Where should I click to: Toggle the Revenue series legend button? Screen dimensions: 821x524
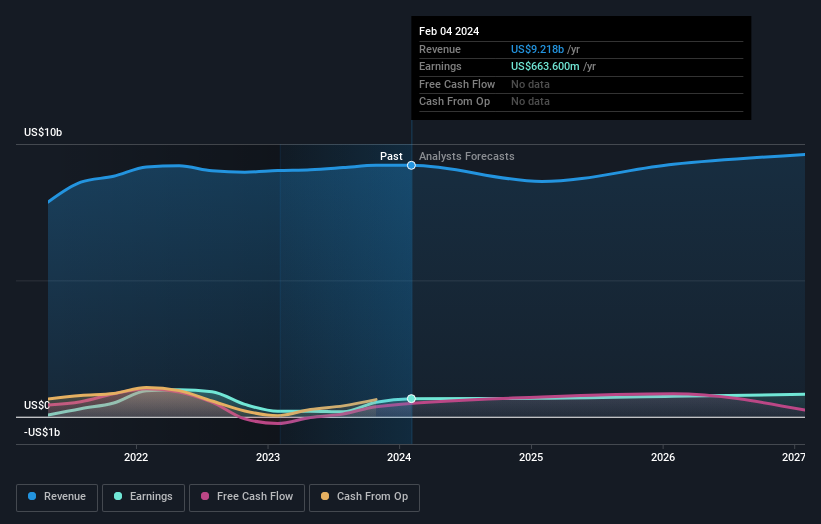[x=57, y=497]
